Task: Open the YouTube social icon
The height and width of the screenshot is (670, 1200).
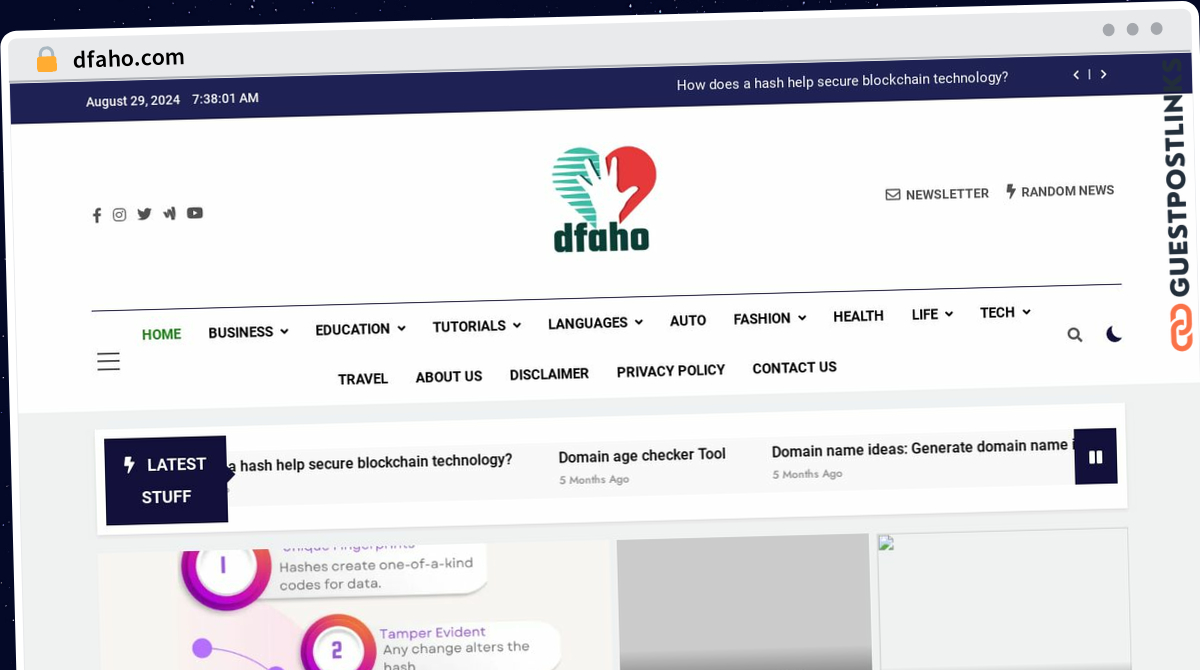Action: point(195,213)
